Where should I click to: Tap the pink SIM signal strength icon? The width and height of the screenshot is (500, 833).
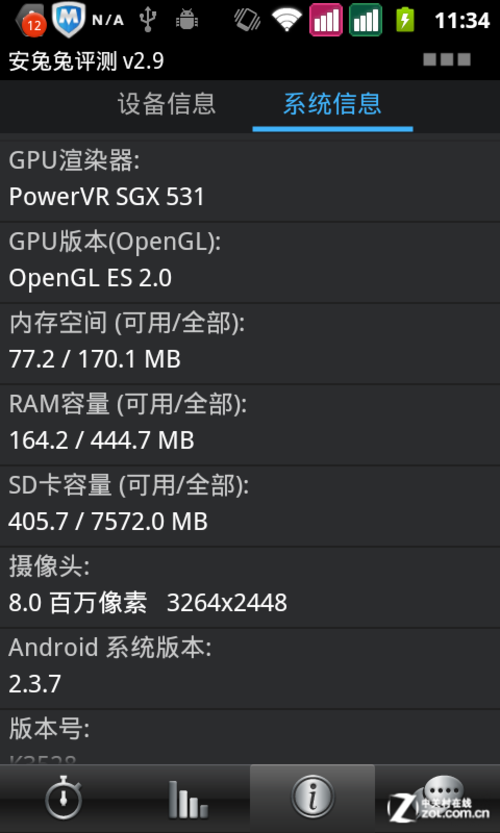(x=326, y=20)
